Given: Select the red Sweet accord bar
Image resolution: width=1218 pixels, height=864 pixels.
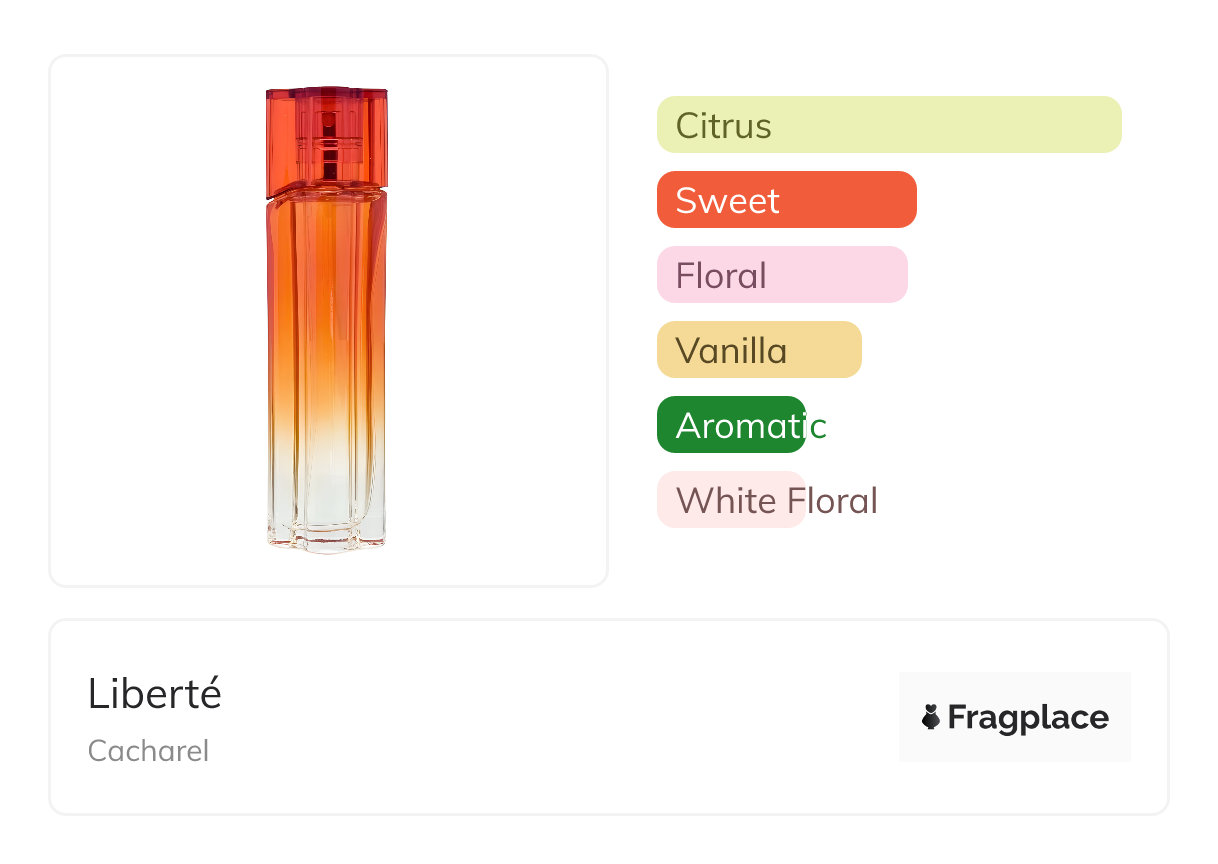Looking at the screenshot, I should click(x=786, y=200).
